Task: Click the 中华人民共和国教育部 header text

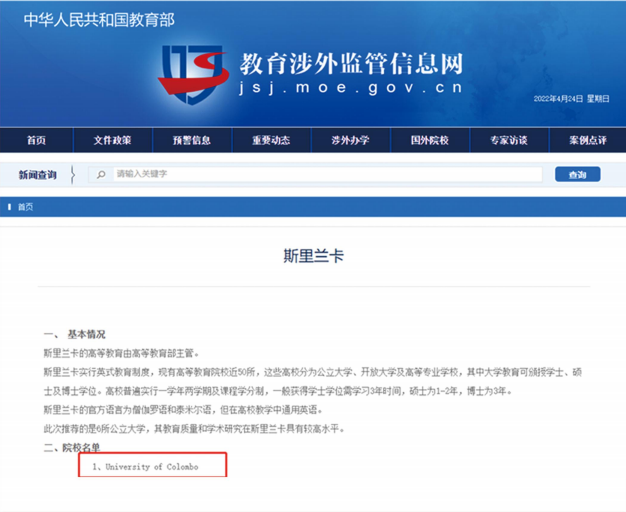Action: pyautogui.click(x=99, y=20)
